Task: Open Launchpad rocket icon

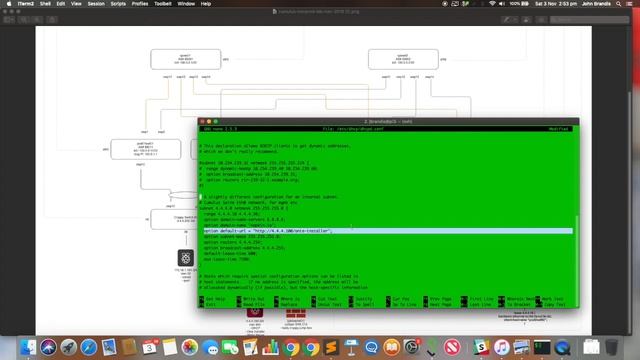Action: [69, 347]
